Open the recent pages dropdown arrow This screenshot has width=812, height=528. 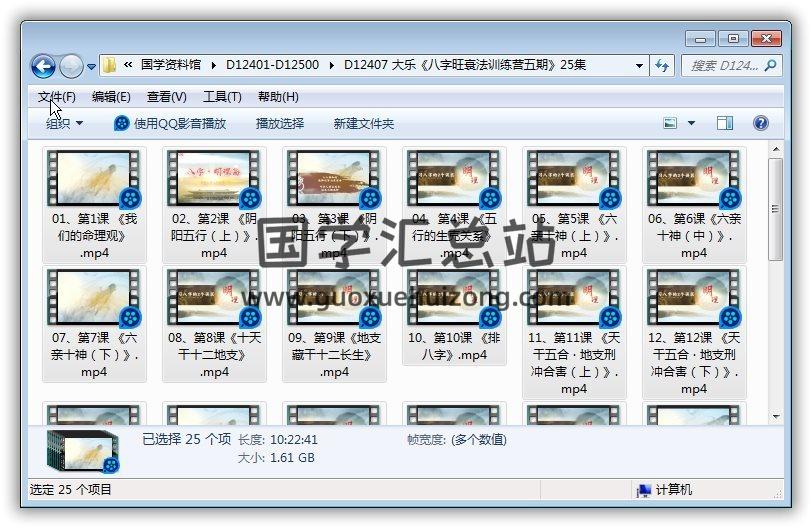(x=92, y=67)
